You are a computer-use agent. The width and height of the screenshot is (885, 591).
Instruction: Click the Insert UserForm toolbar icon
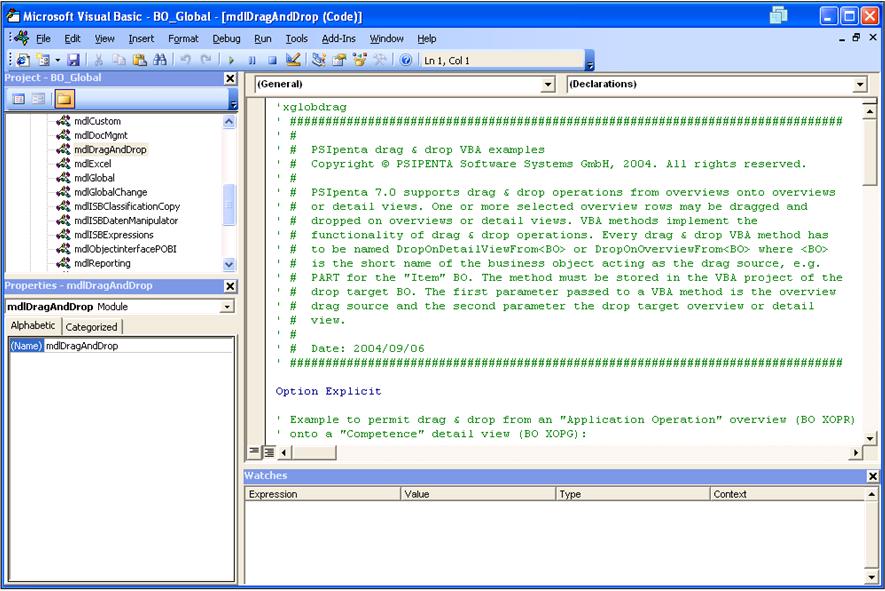click(43, 60)
